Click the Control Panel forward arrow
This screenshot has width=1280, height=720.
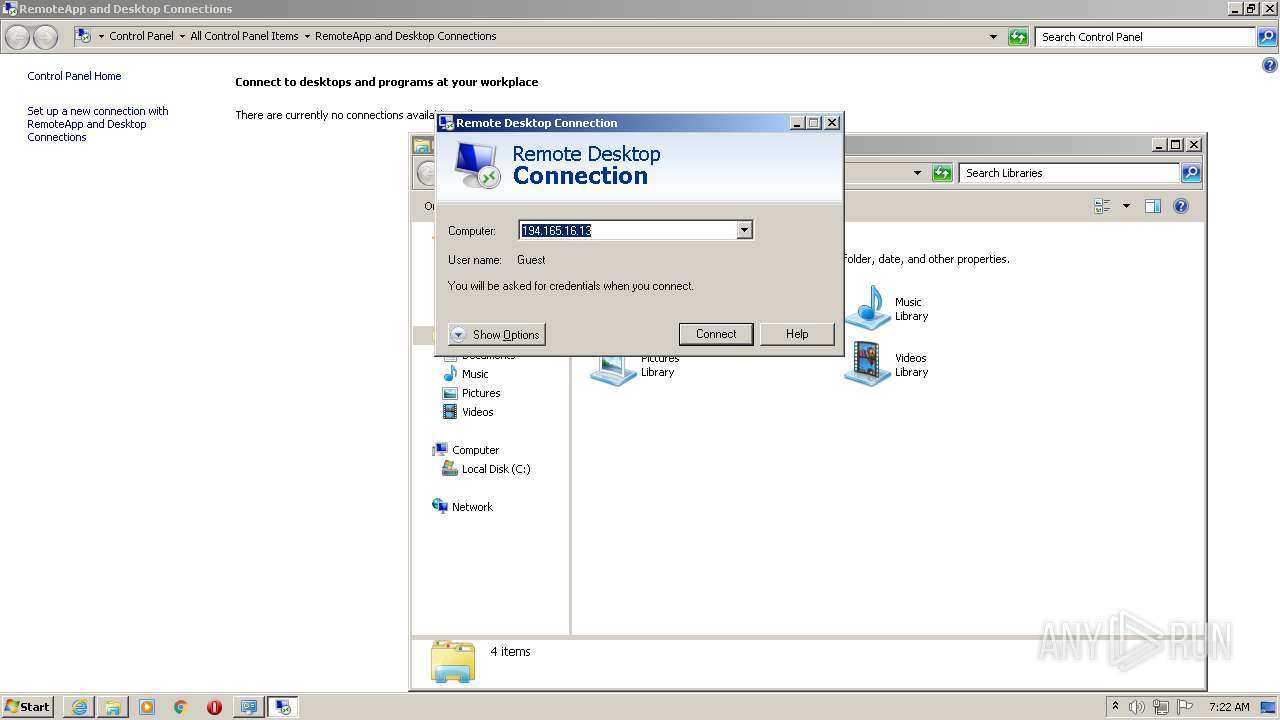45,37
